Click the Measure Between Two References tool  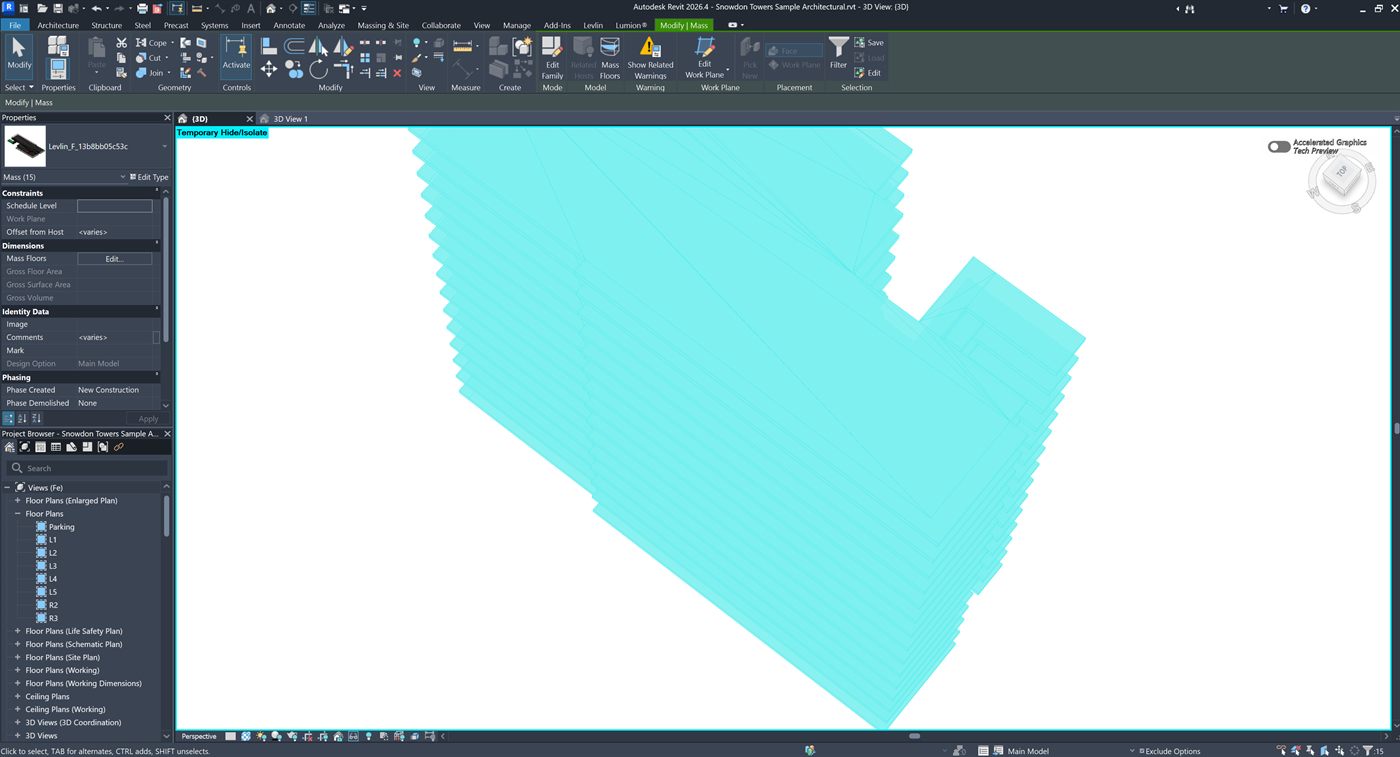[x=463, y=46]
